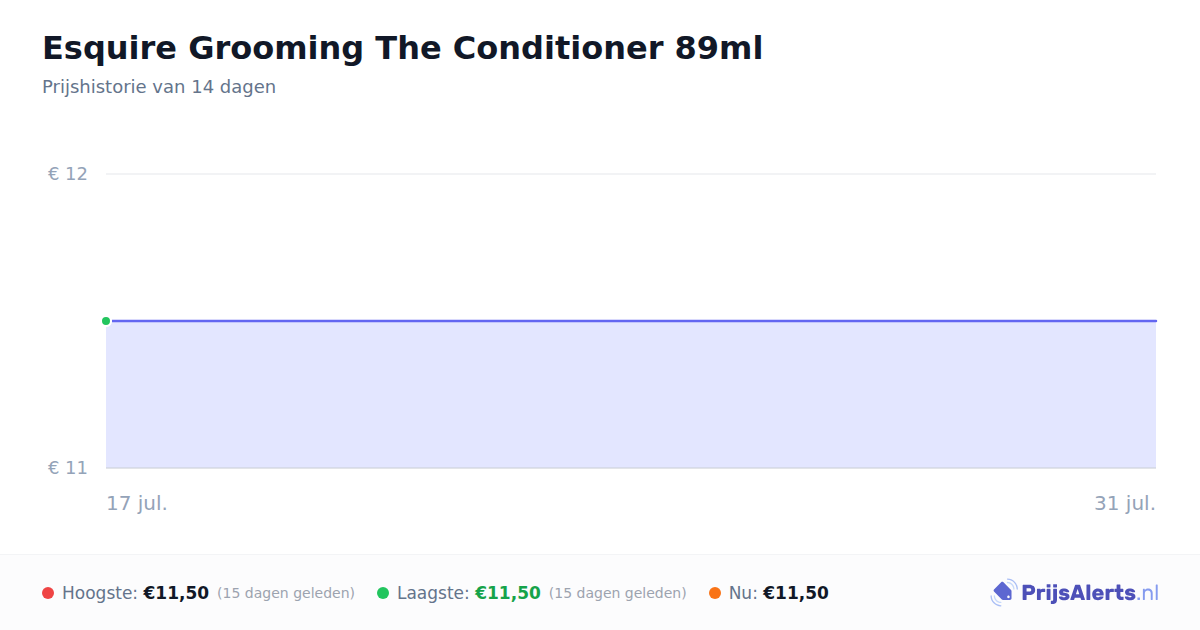The image size is (1200, 630).
Task: Click the Hoogste €11,50 price value
Action: point(176,593)
